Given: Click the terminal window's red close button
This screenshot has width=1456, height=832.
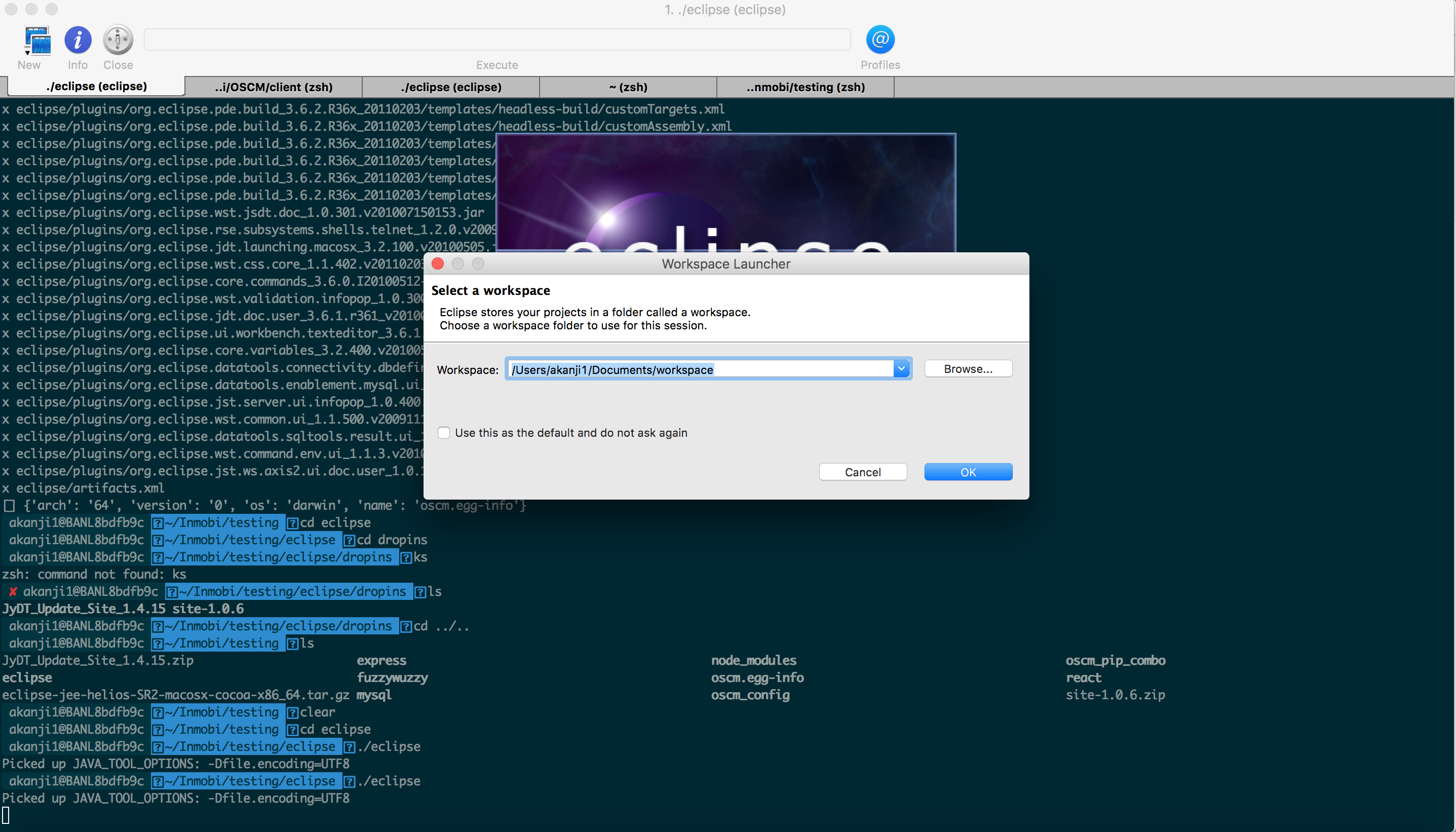Looking at the screenshot, I should pyautogui.click(x=11, y=9).
